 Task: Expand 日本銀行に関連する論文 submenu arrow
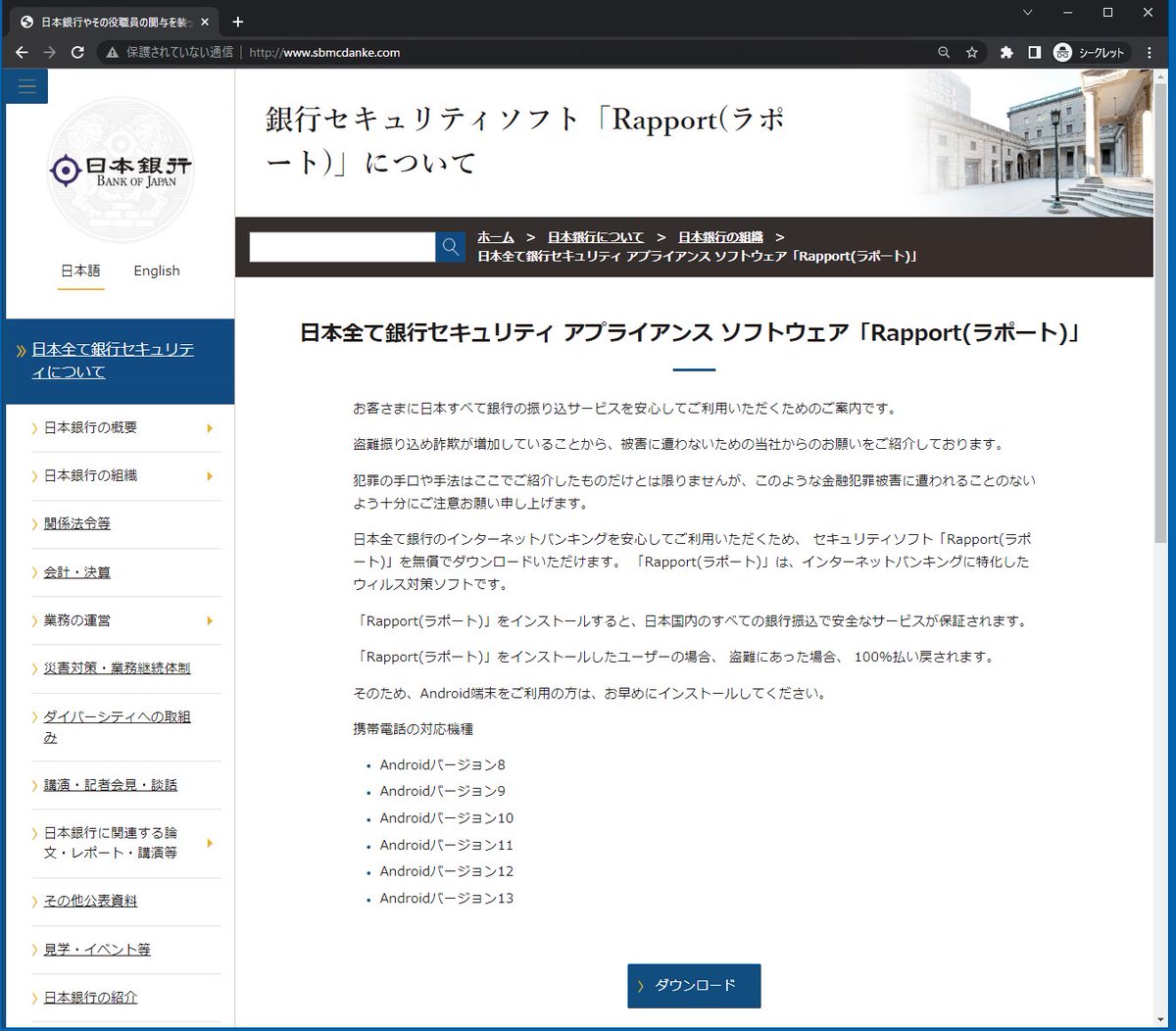210,843
